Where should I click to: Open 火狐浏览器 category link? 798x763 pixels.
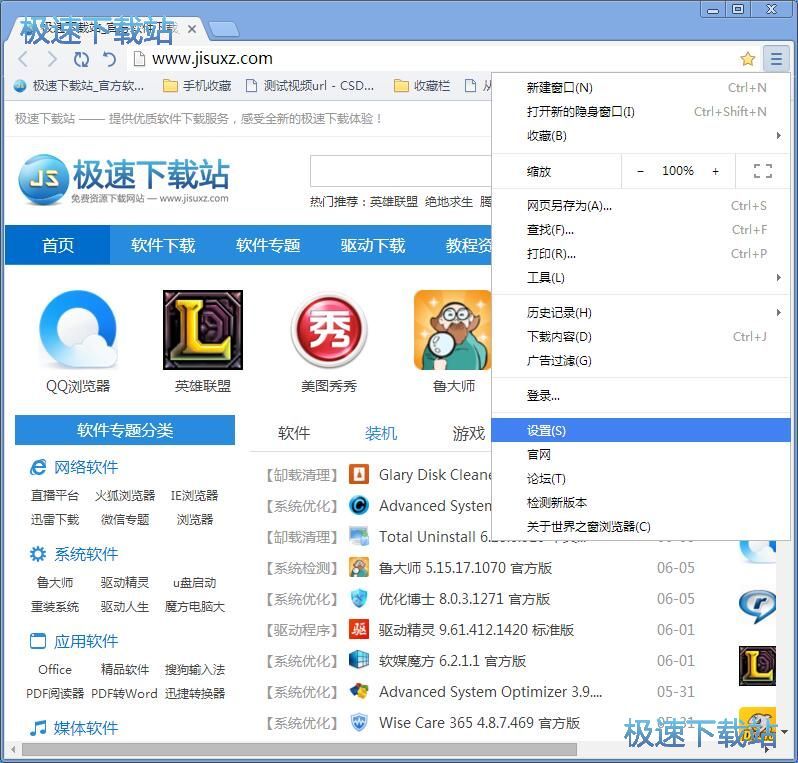(x=125, y=495)
